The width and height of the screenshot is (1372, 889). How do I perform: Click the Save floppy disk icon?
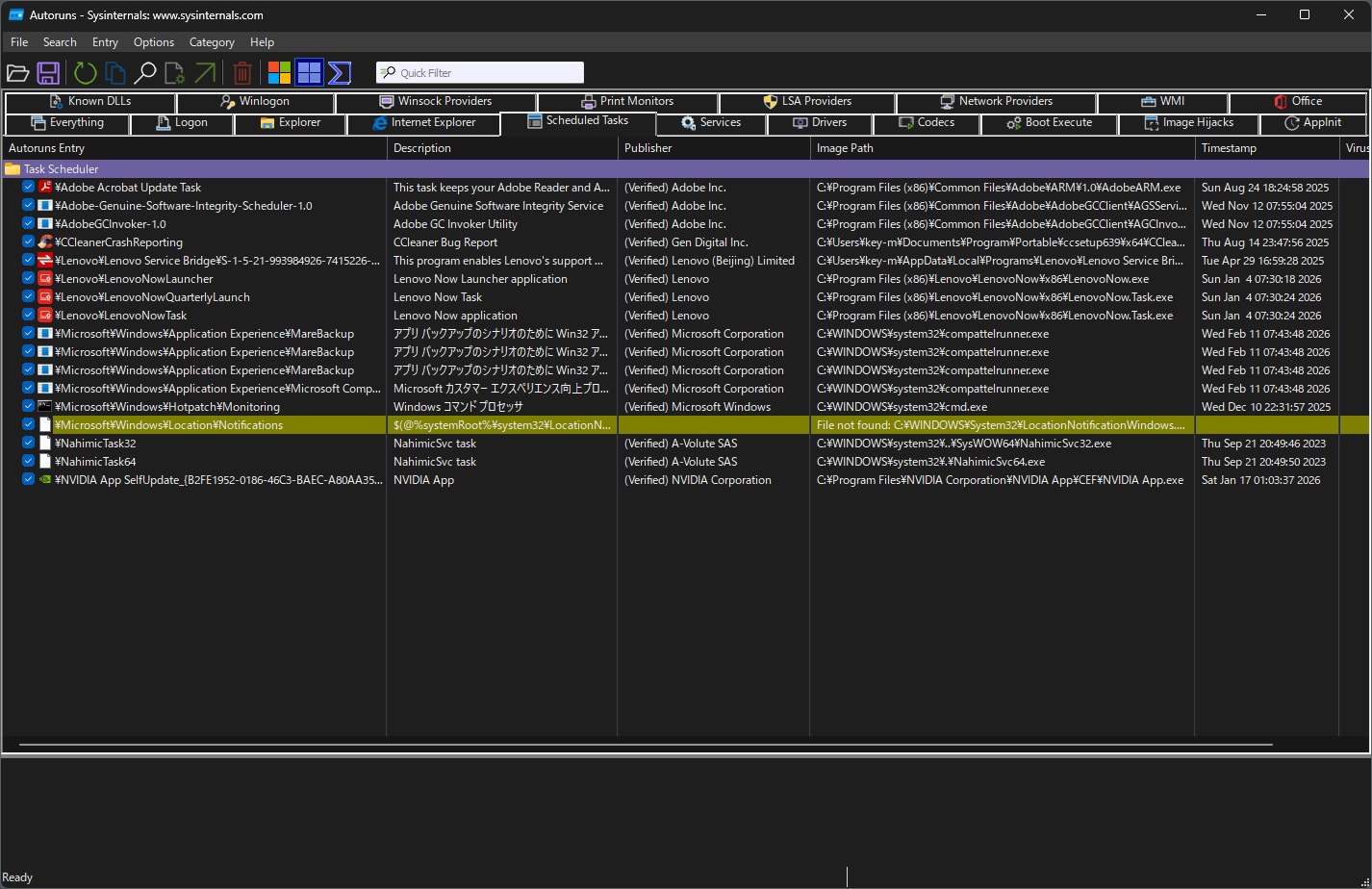pos(48,73)
